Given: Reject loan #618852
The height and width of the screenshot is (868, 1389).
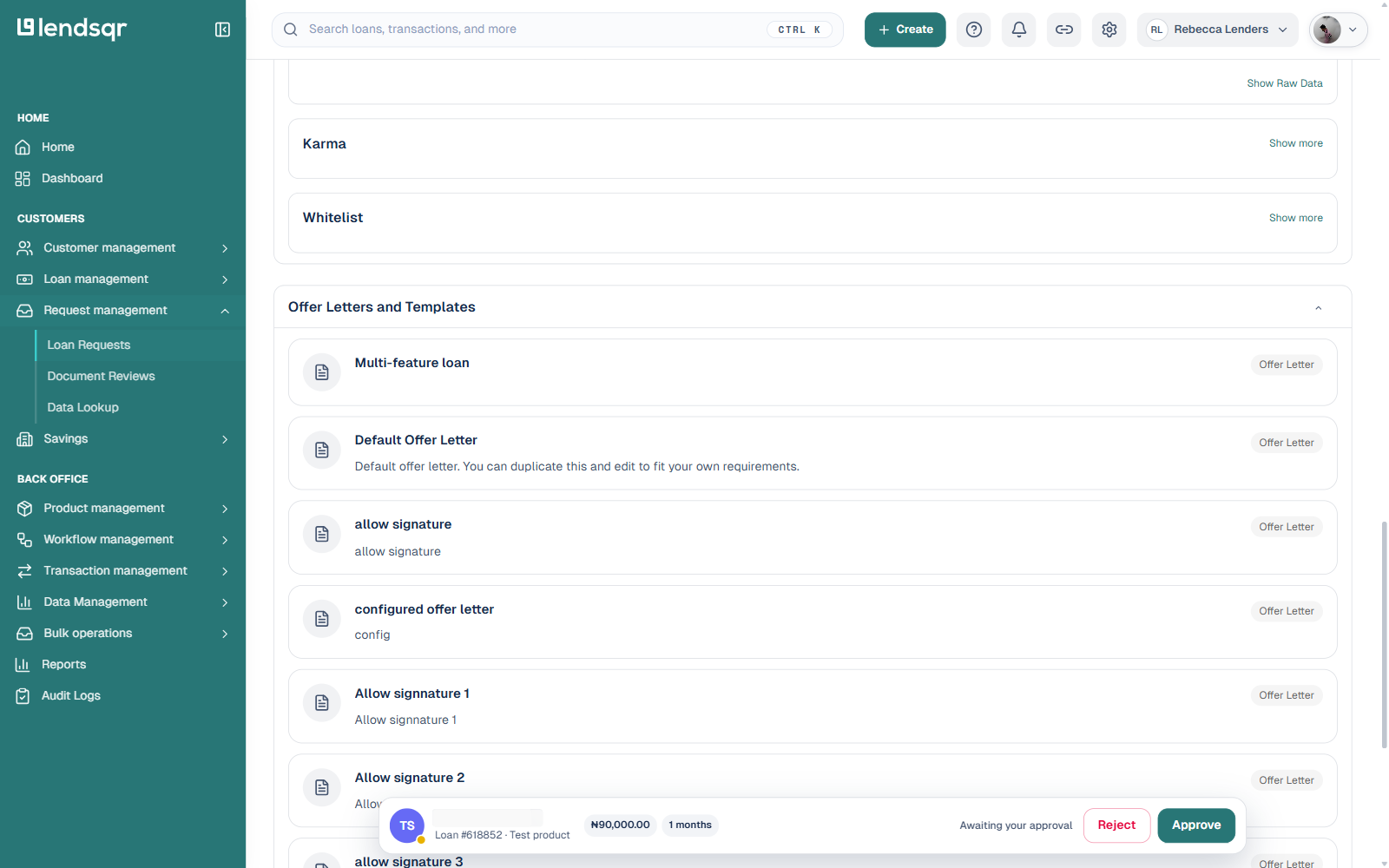Looking at the screenshot, I should (1116, 825).
